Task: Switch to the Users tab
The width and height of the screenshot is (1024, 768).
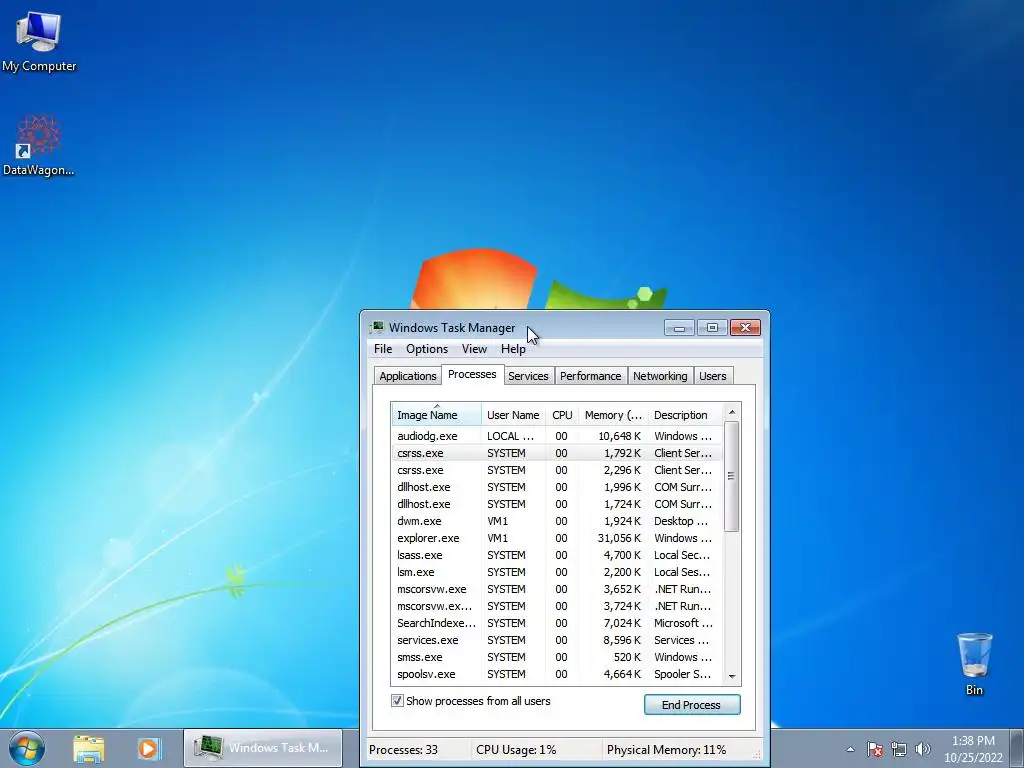Action: 712,376
